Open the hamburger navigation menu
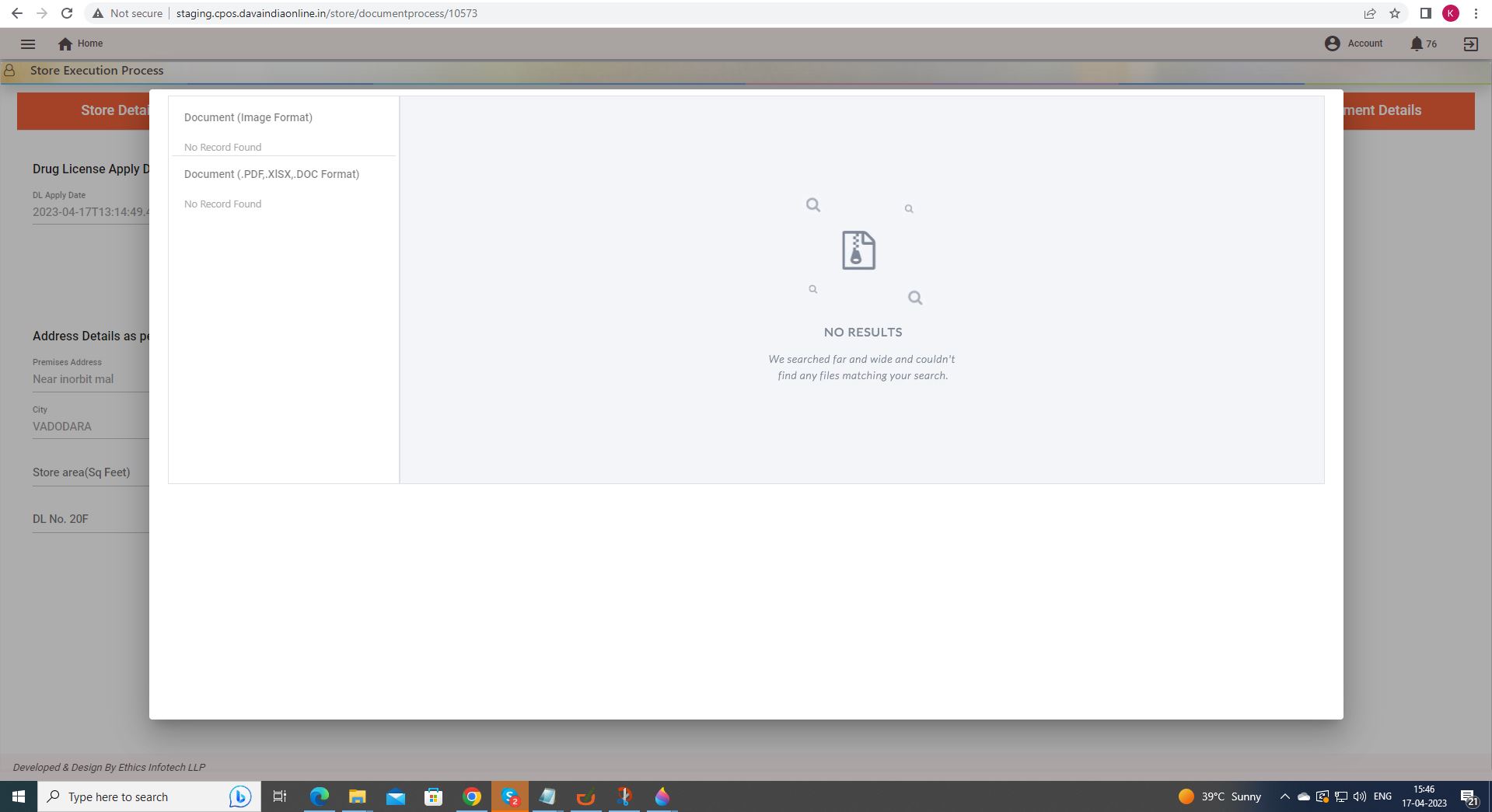Screen dimensions: 1492x812 pyautogui.click(x=28, y=44)
